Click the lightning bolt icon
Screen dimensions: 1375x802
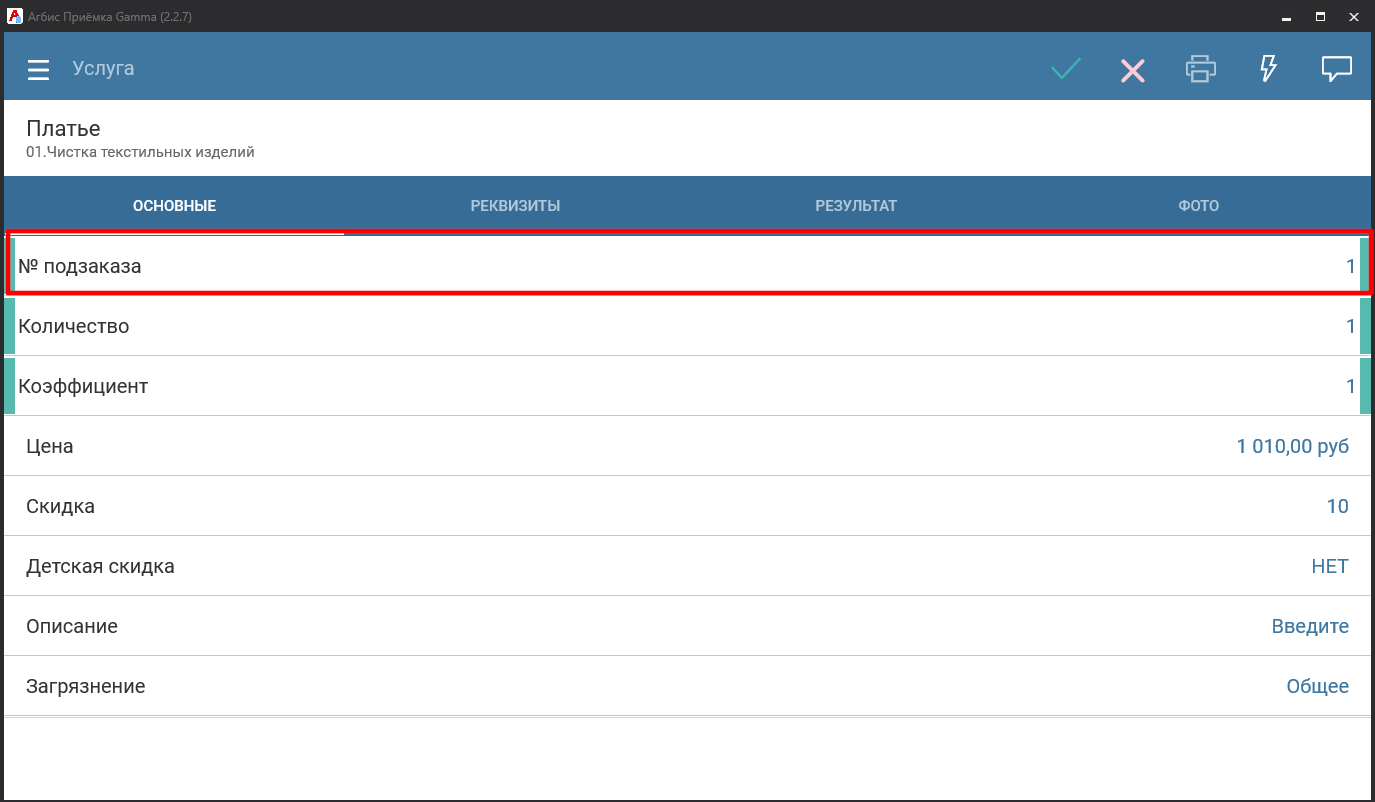click(x=1268, y=69)
